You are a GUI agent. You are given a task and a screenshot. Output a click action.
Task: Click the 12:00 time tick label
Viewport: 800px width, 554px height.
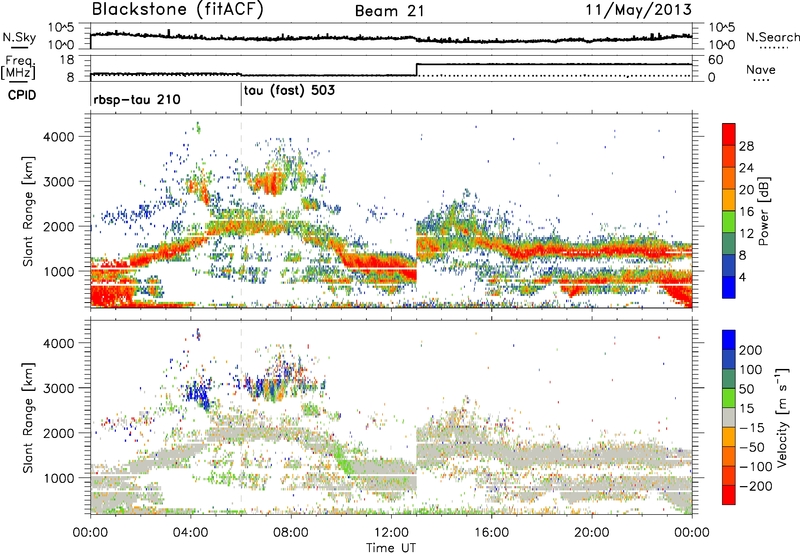[x=391, y=533]
